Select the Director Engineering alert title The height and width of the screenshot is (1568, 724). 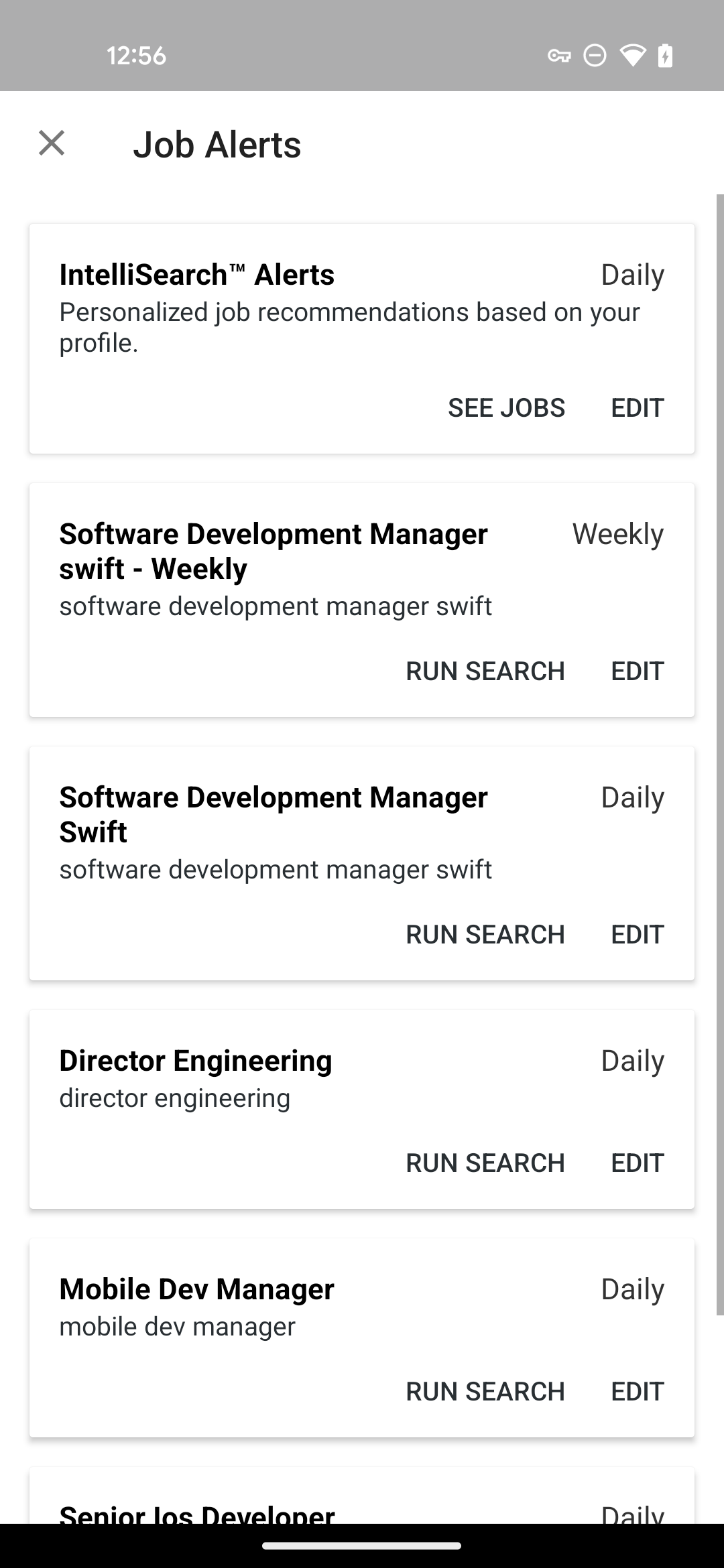click(196, 1061)
